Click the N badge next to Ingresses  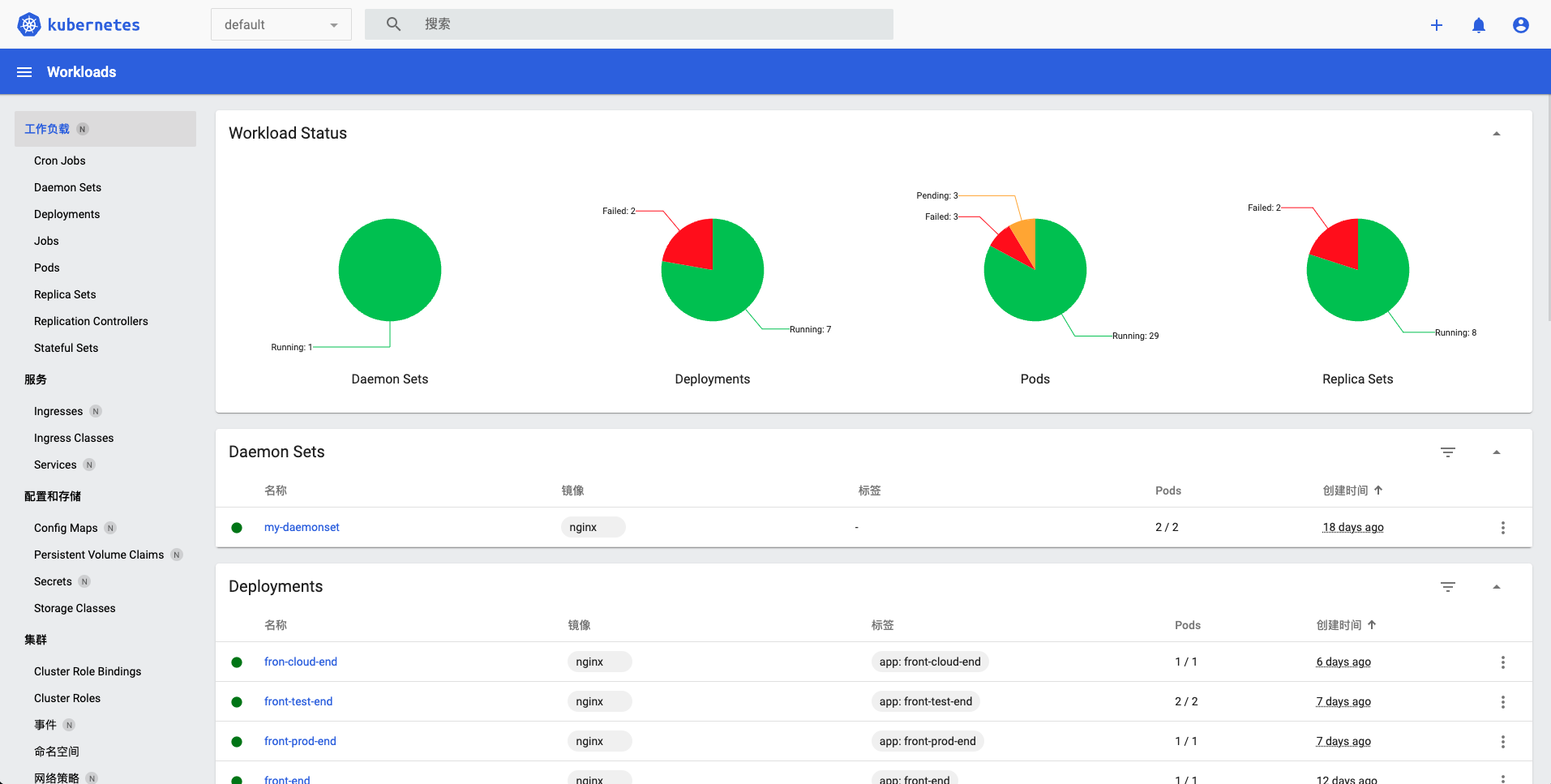[x=96, y=411]
